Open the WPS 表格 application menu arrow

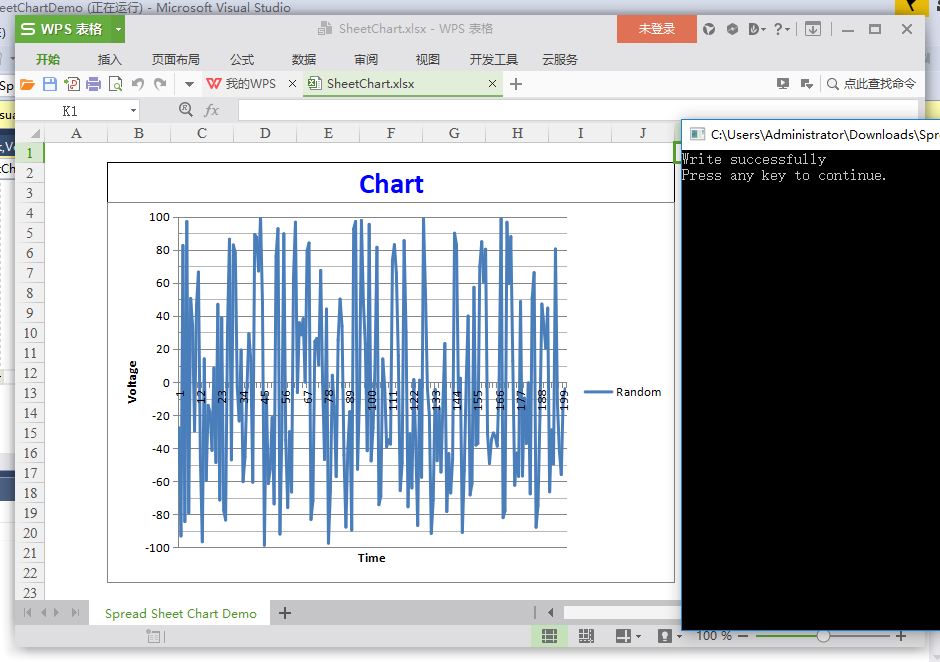(118, 29)
